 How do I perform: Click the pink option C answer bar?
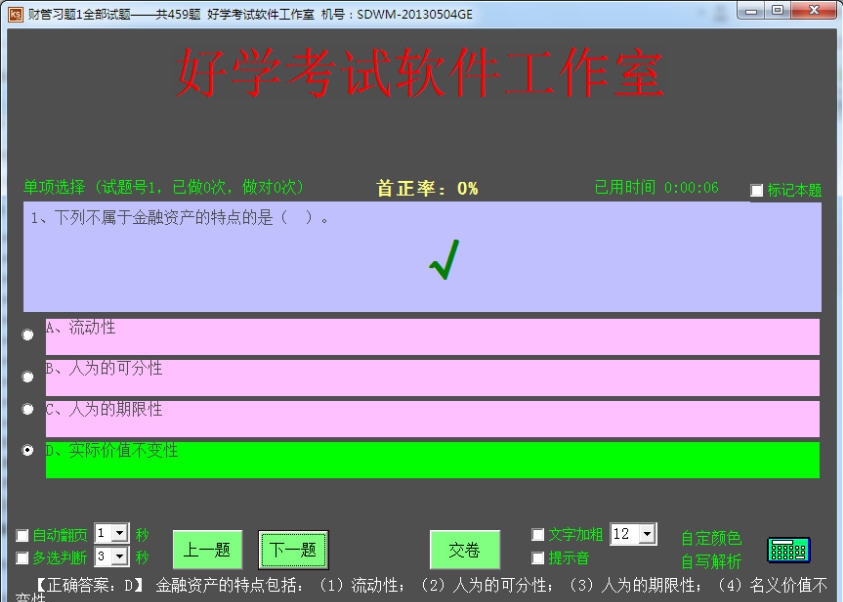432,419
